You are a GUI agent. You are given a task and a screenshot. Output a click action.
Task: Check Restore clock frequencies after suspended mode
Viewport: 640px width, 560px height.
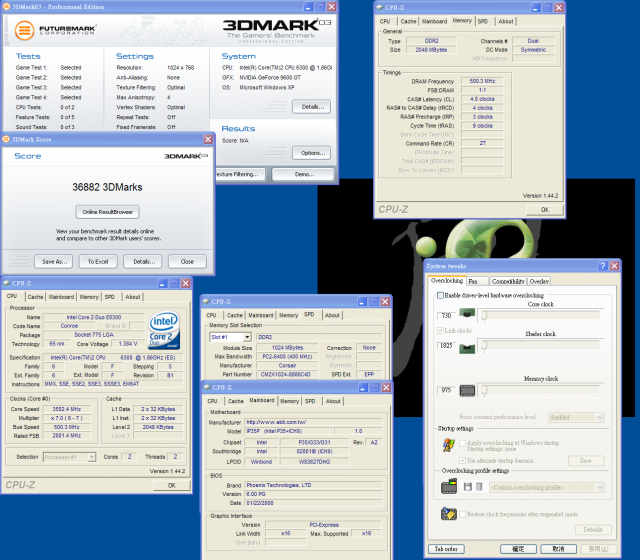point(462,514)
